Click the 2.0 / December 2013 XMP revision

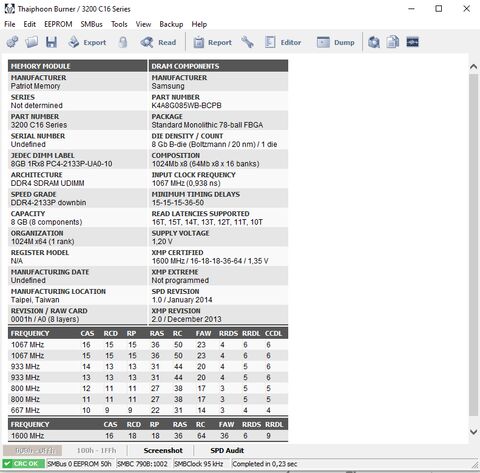(x=186, y=319)
